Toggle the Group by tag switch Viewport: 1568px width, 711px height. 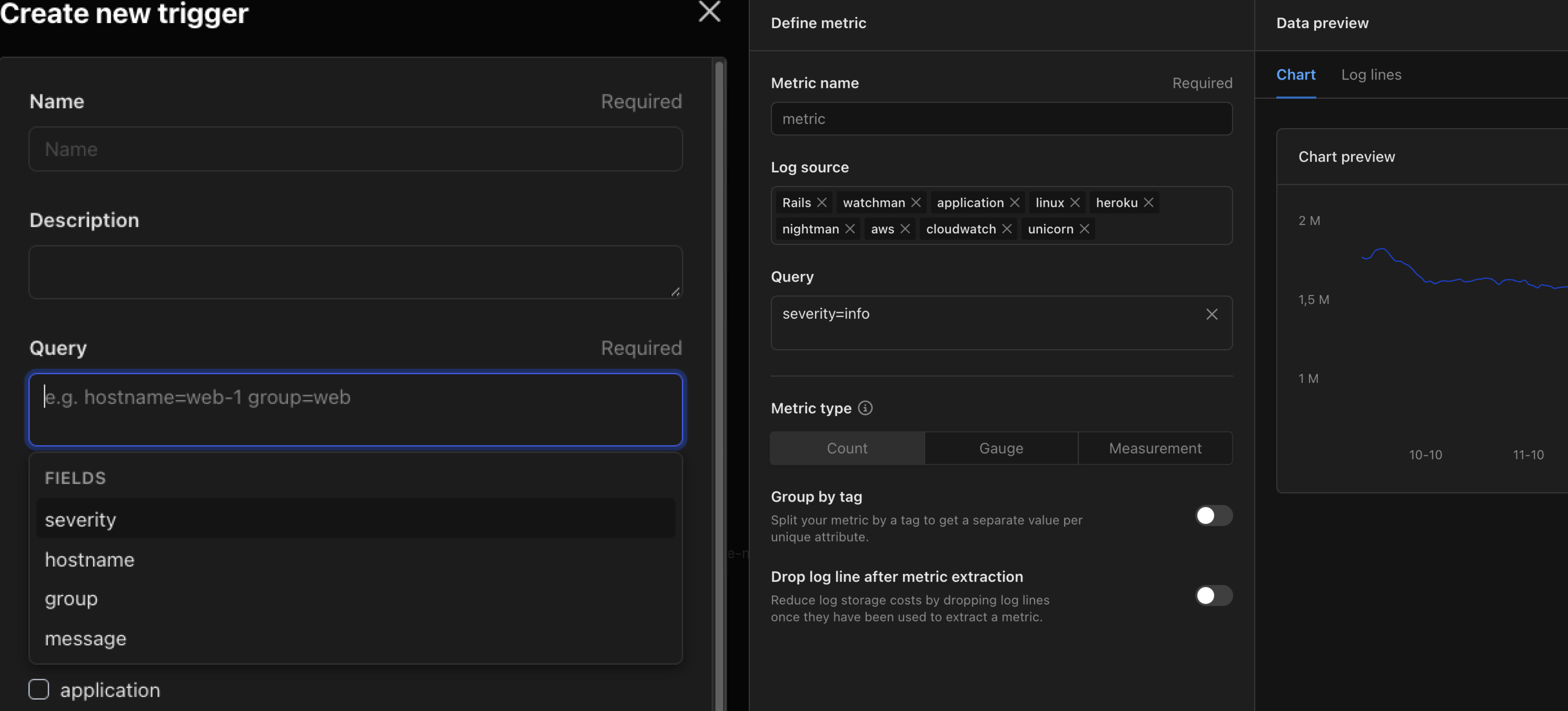(1214, 516)
